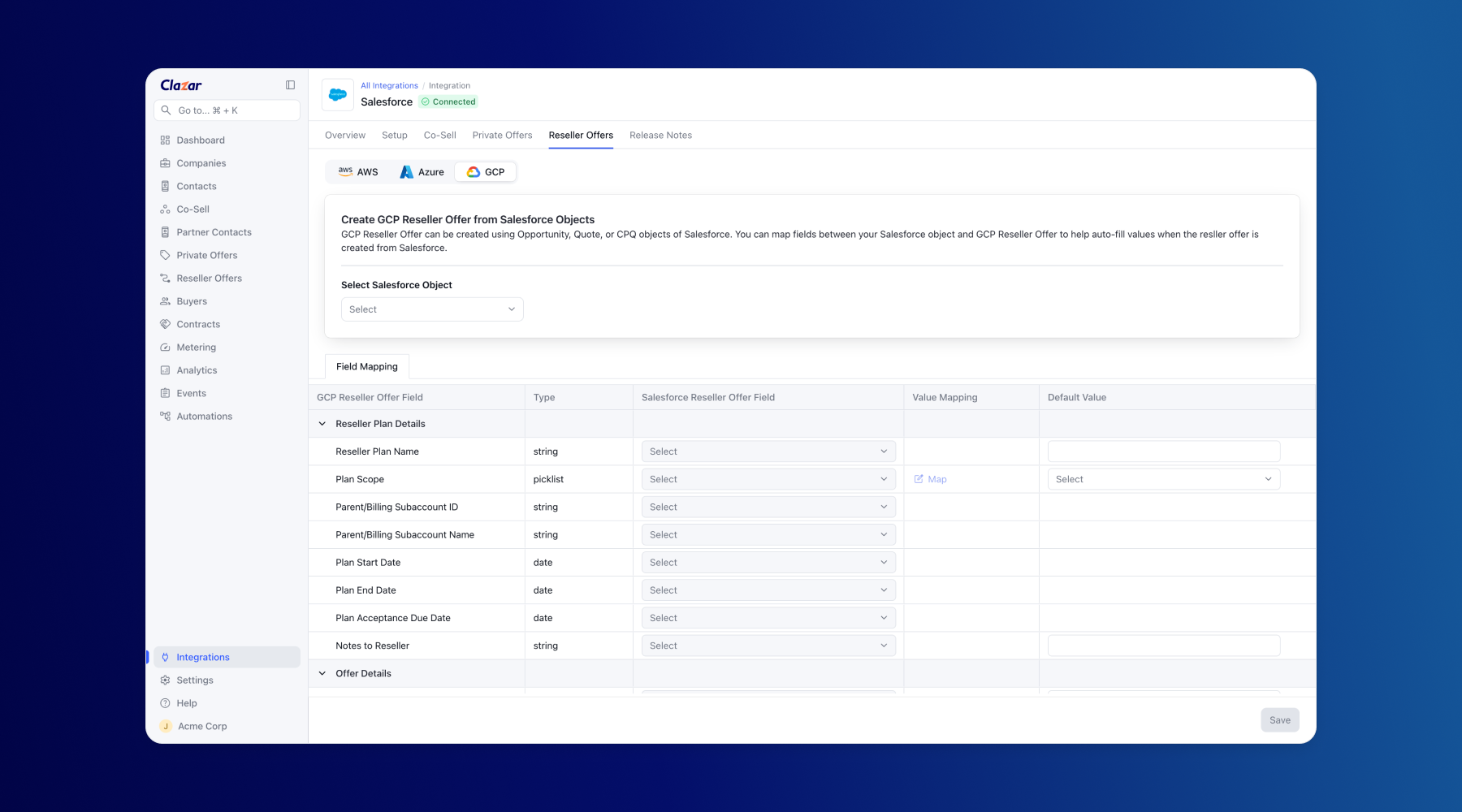Click the Events list icon
This screenshot has width=1462, height=812.
[x=165, y=393]
